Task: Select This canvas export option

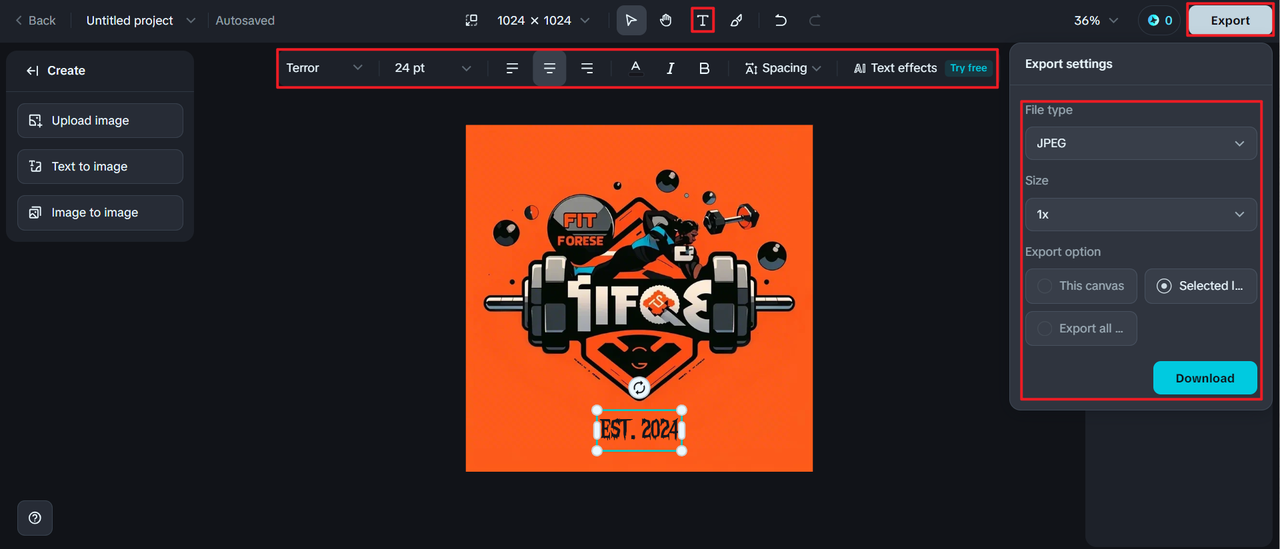Action: (1081, 286)
